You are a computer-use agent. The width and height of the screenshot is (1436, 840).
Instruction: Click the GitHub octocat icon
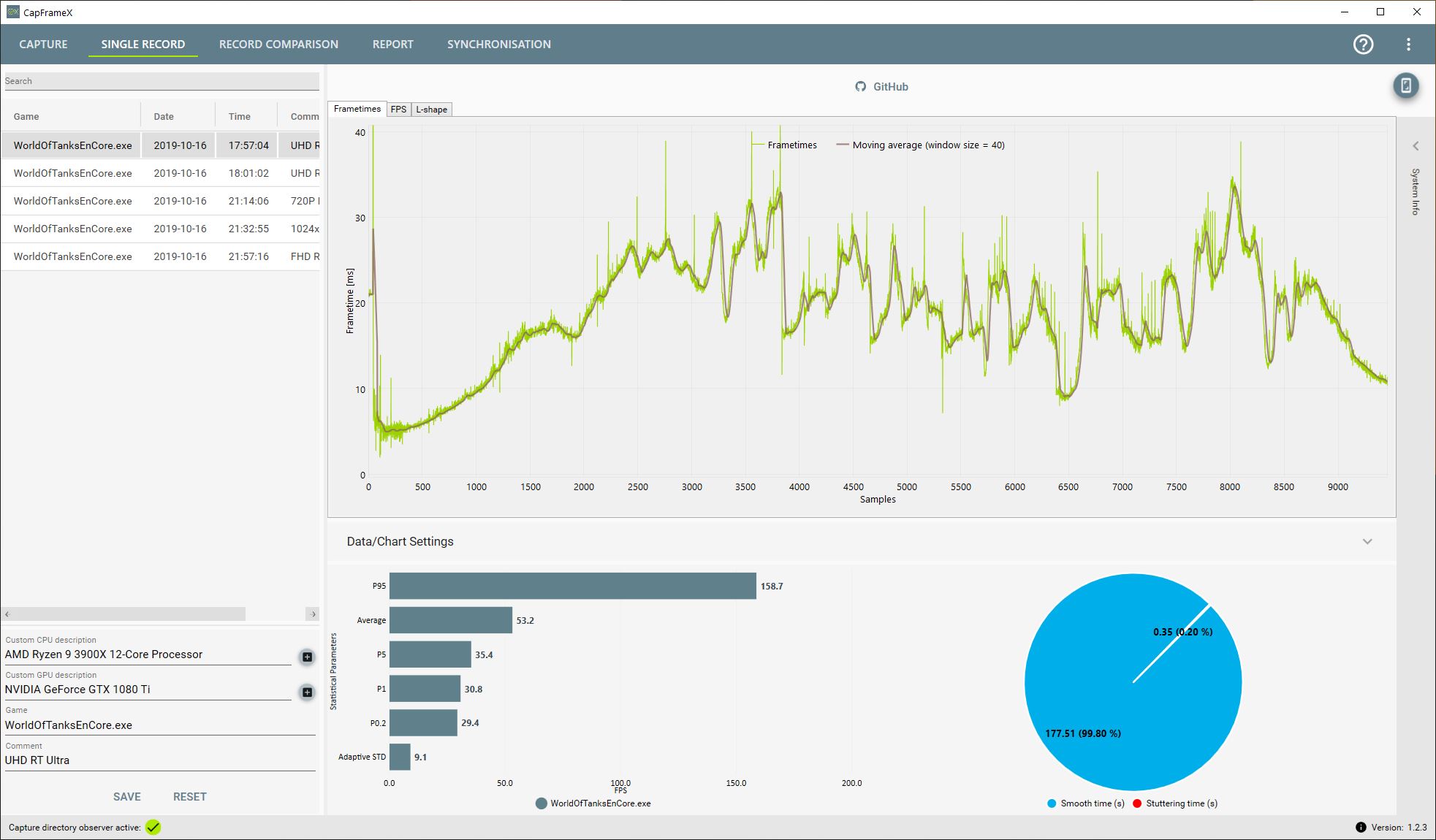(x=860, y=86)
